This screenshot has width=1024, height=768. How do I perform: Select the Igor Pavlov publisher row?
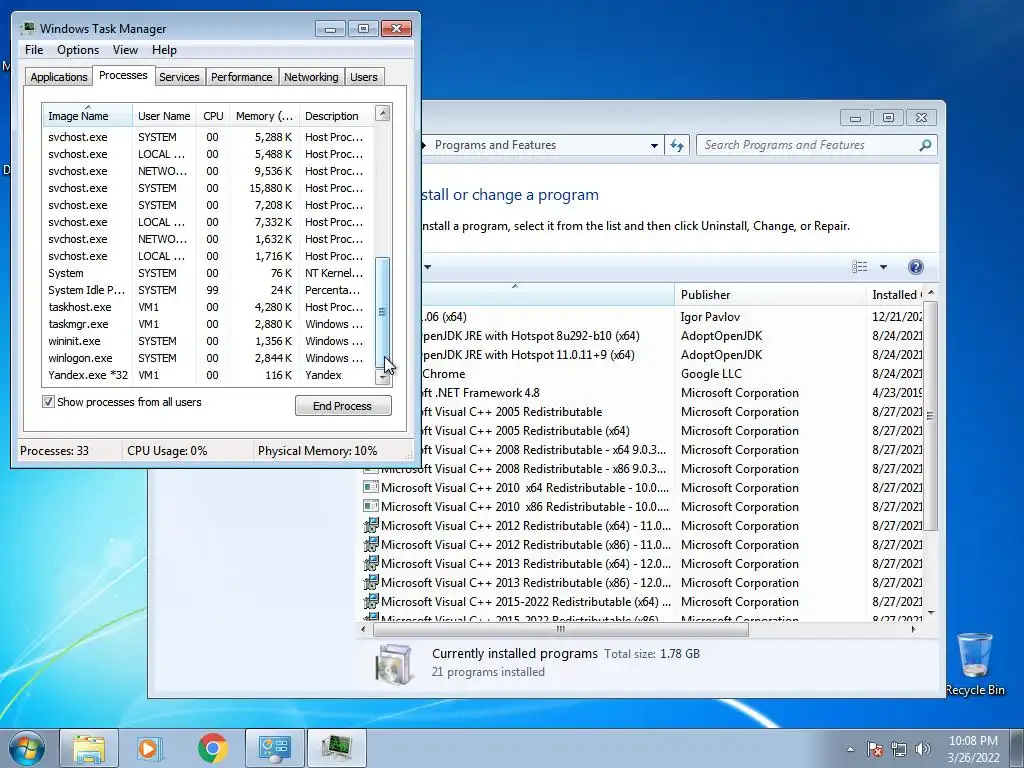[x=672, y=317]
